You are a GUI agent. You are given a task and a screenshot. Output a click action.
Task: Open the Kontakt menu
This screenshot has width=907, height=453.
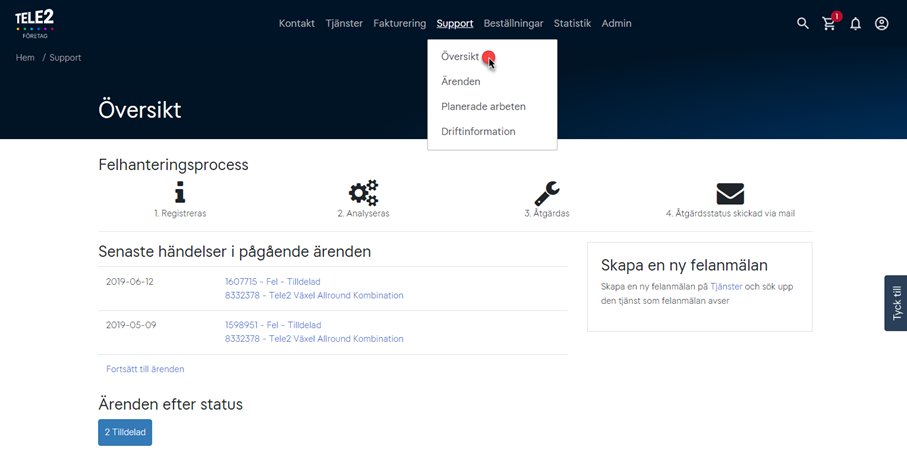297,24
